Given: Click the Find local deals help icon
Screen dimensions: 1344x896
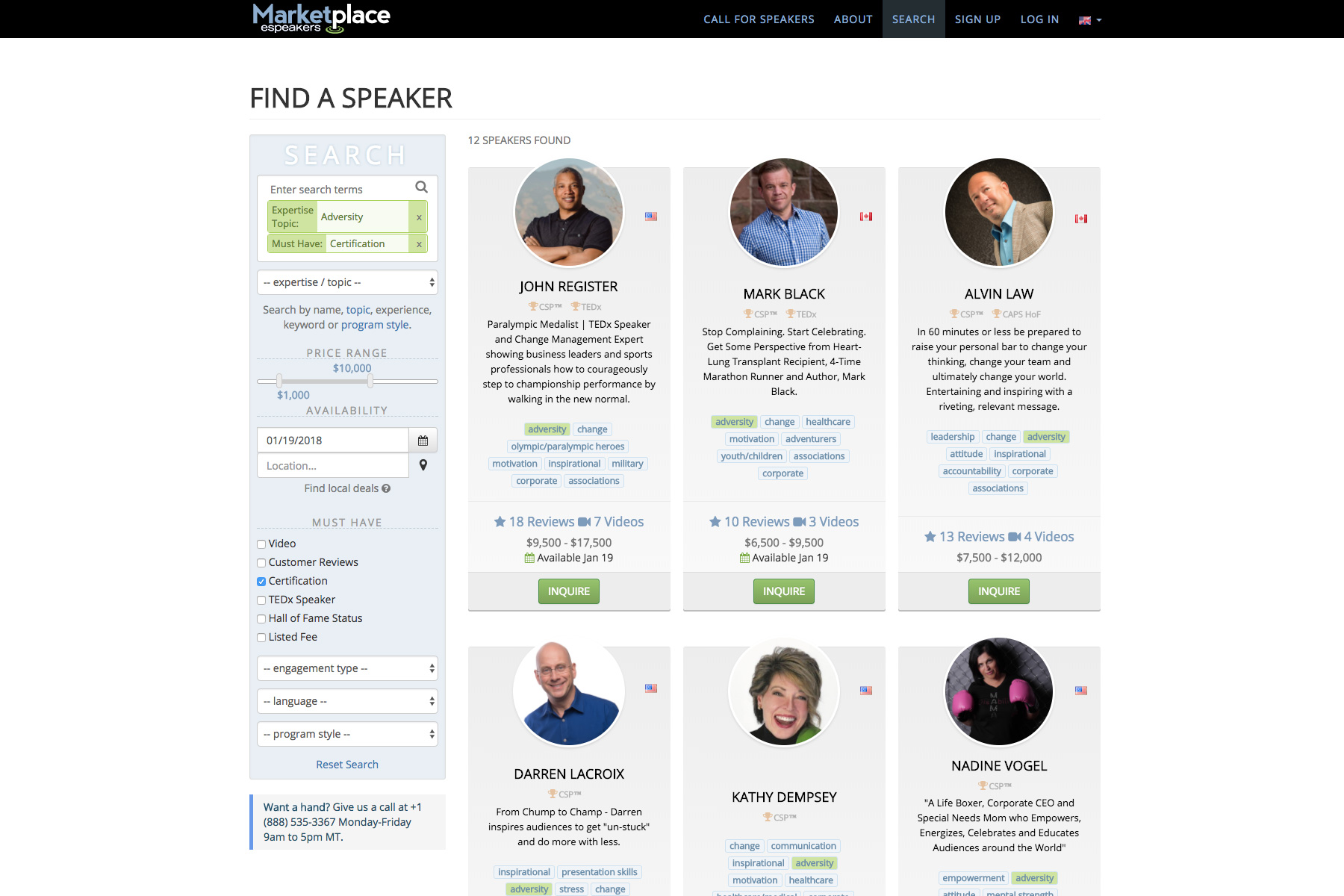Looking at the screenshot, I should pos(386,488).
